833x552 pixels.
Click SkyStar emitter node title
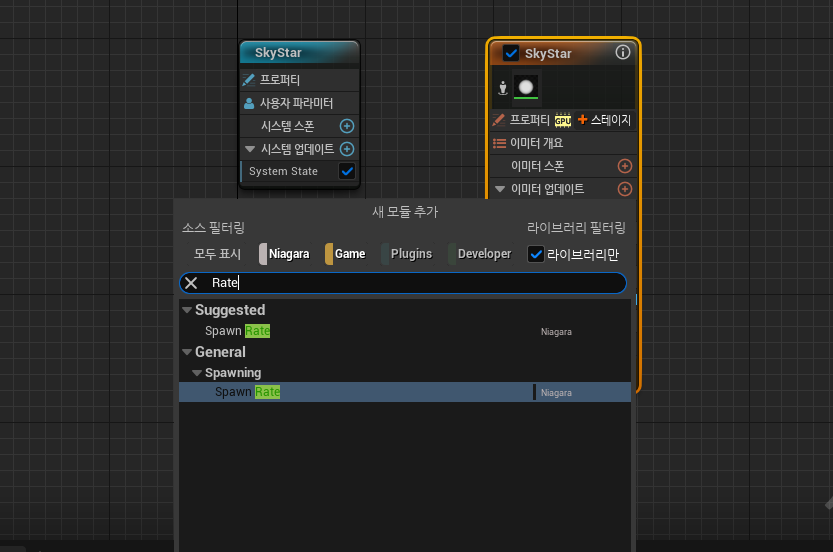[548, 54]
